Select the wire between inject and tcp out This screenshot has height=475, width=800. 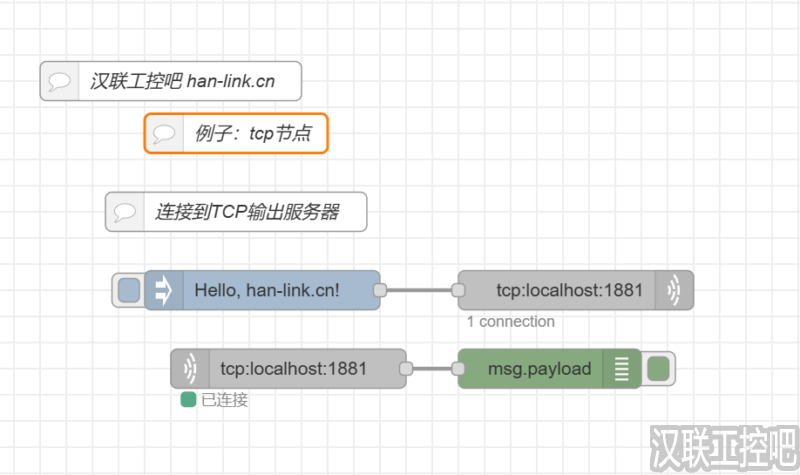coord(419,290)
